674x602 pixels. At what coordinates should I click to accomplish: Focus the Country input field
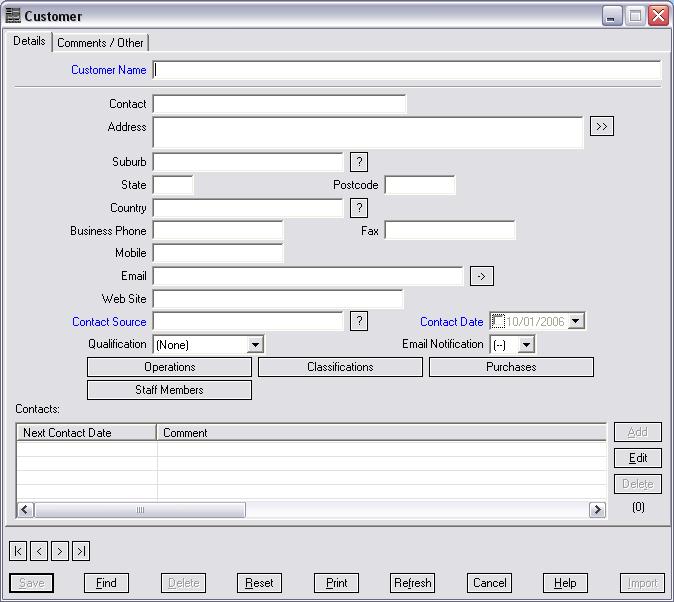click(x=248, y=208)
